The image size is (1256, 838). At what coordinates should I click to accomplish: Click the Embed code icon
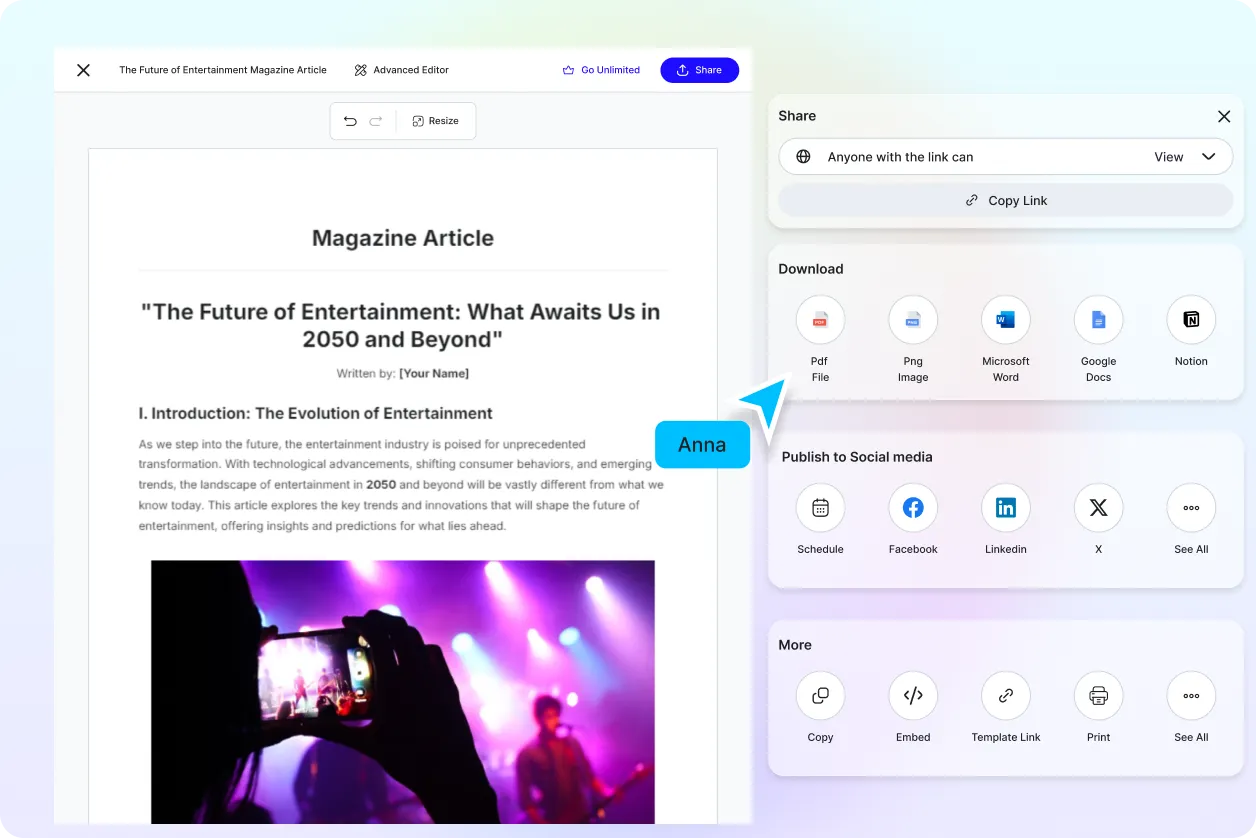pyautogui.click(x=913, y=696)
